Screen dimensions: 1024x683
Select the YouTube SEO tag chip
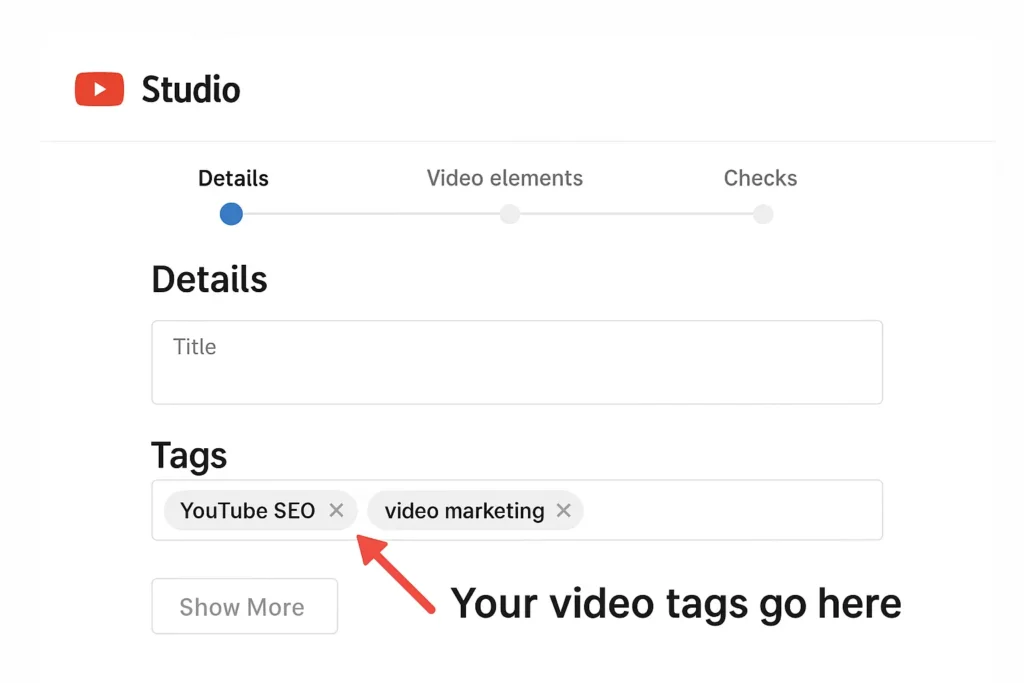coord(261,510)
